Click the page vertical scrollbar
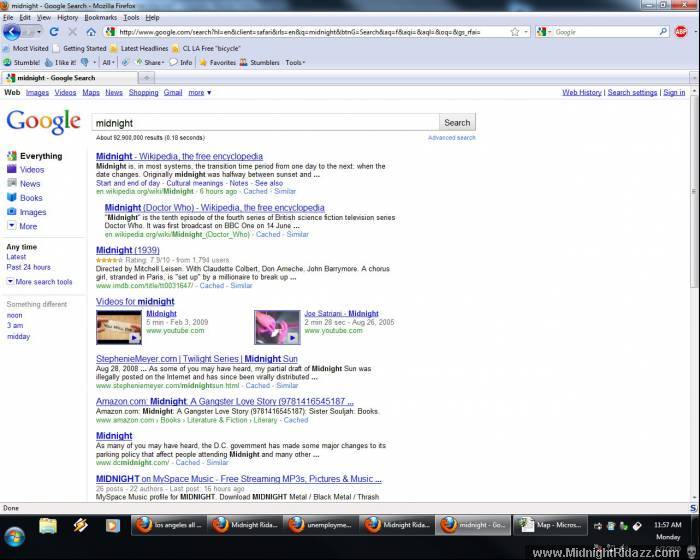The width and height of the screenshot is (700, 560). (x=694, y=192)
